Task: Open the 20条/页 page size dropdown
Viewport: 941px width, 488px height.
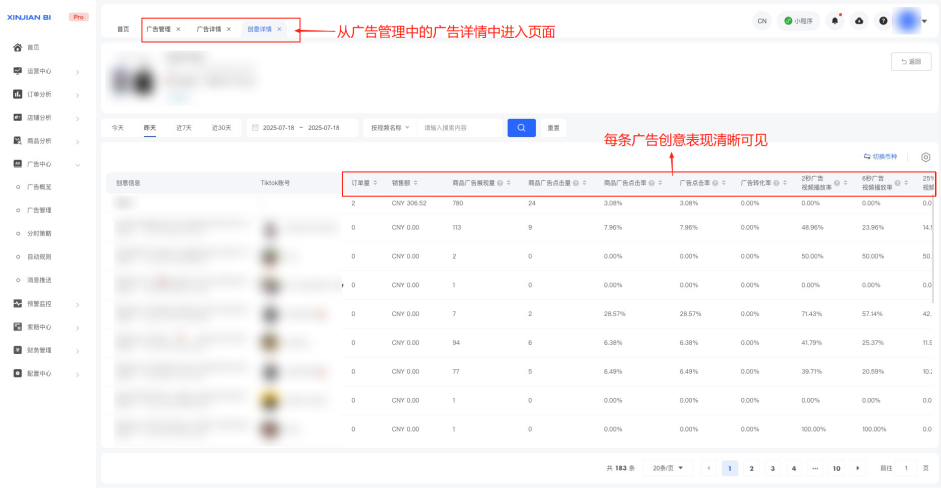Action: point(667,468)
